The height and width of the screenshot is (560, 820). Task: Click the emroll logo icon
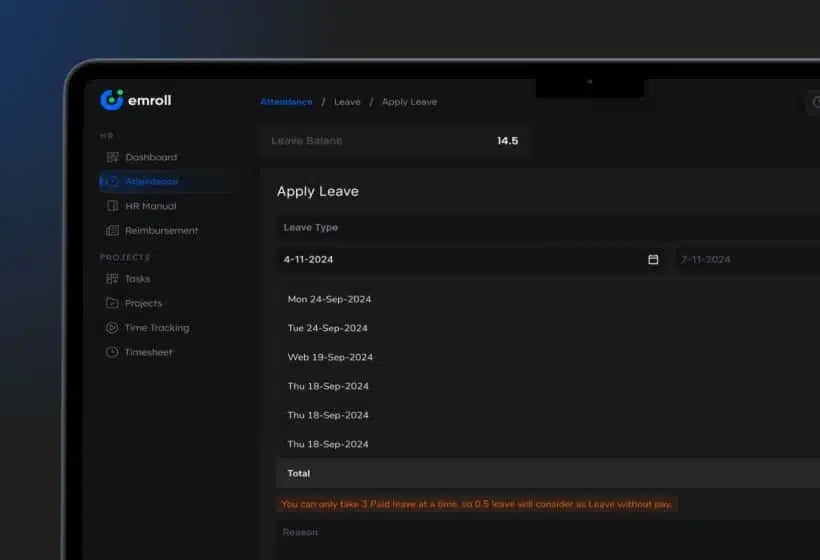pyautogui.click(x=111, y=100)
